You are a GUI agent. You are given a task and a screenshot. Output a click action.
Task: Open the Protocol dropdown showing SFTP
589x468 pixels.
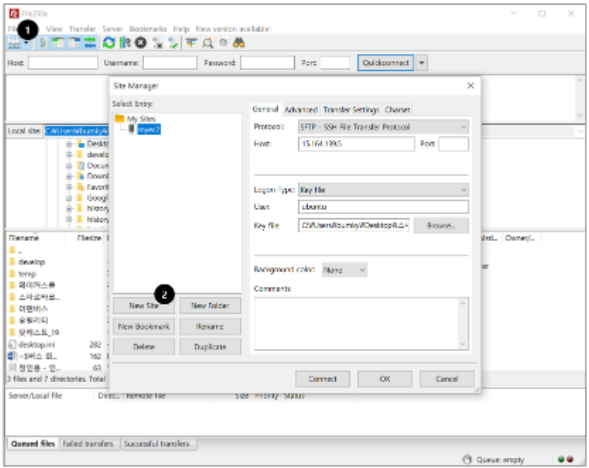pyautogui.click(x=383, y=127)
